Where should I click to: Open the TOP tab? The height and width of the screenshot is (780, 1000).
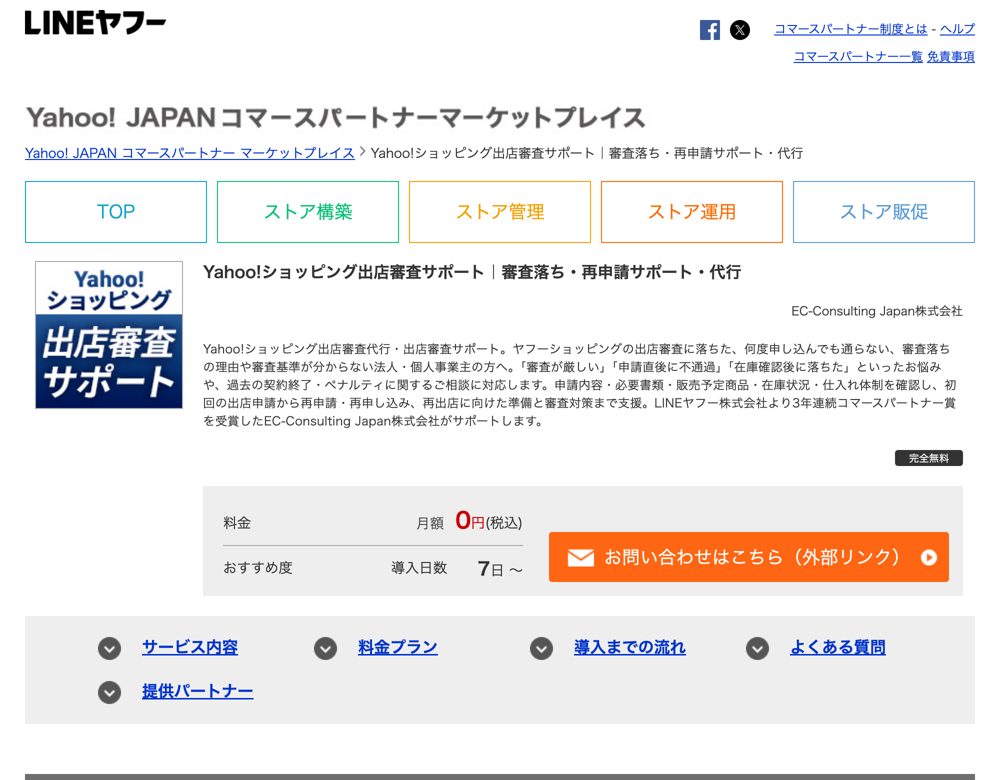point(116,212)
